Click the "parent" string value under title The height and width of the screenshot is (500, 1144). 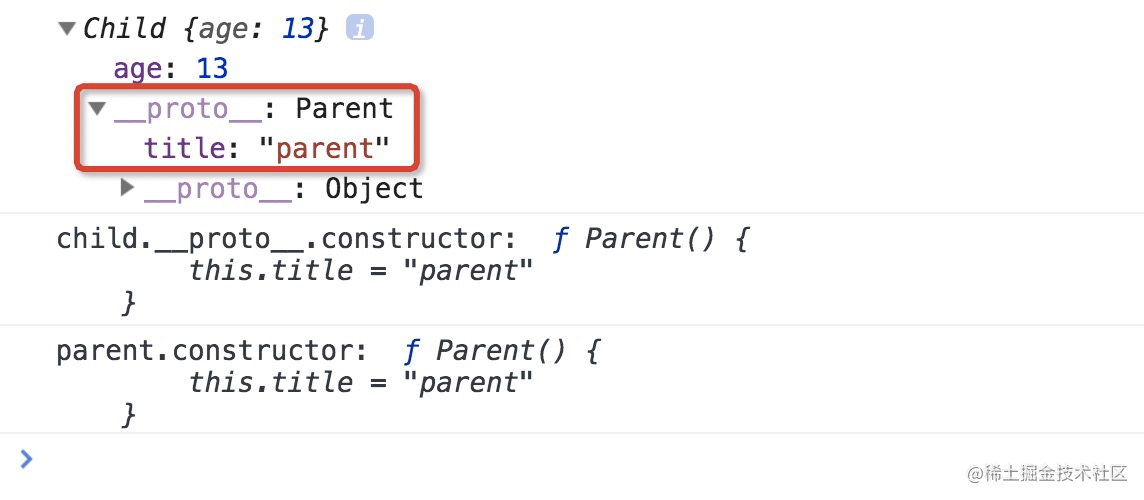coord(323,149)
